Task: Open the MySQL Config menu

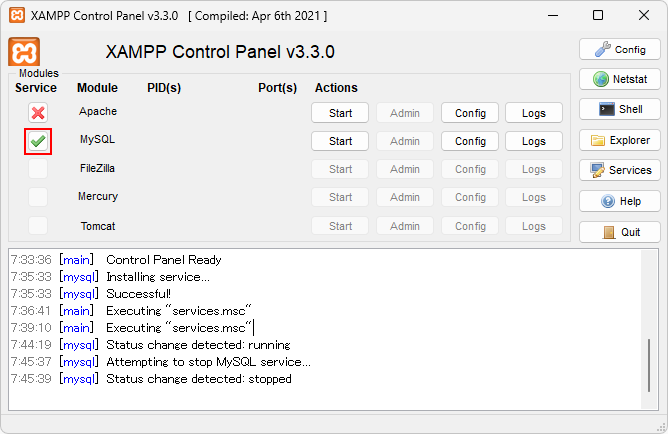Action: click(470, 141)
